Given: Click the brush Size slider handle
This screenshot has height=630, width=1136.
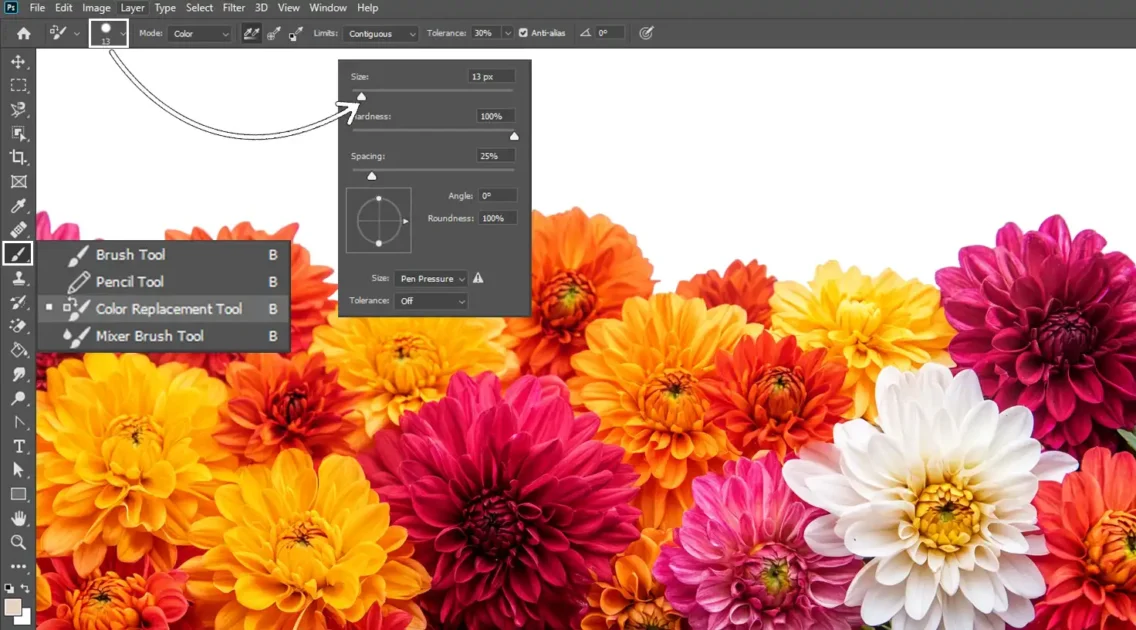Looking at the screenshot, I should coord(361,96).
